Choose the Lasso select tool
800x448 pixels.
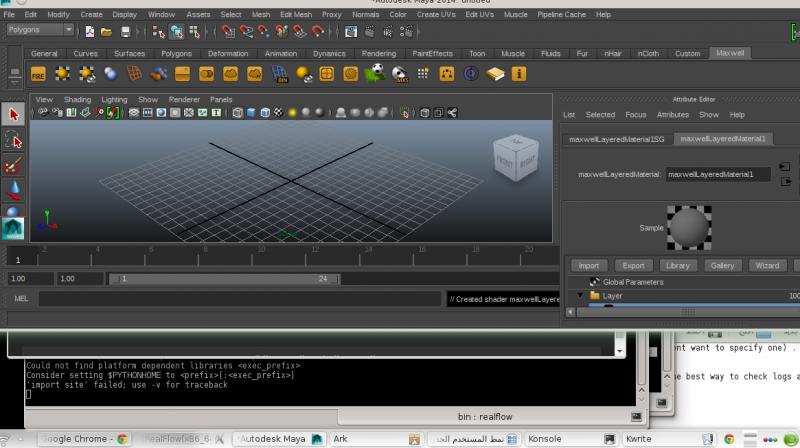click(x=13, y=140)
